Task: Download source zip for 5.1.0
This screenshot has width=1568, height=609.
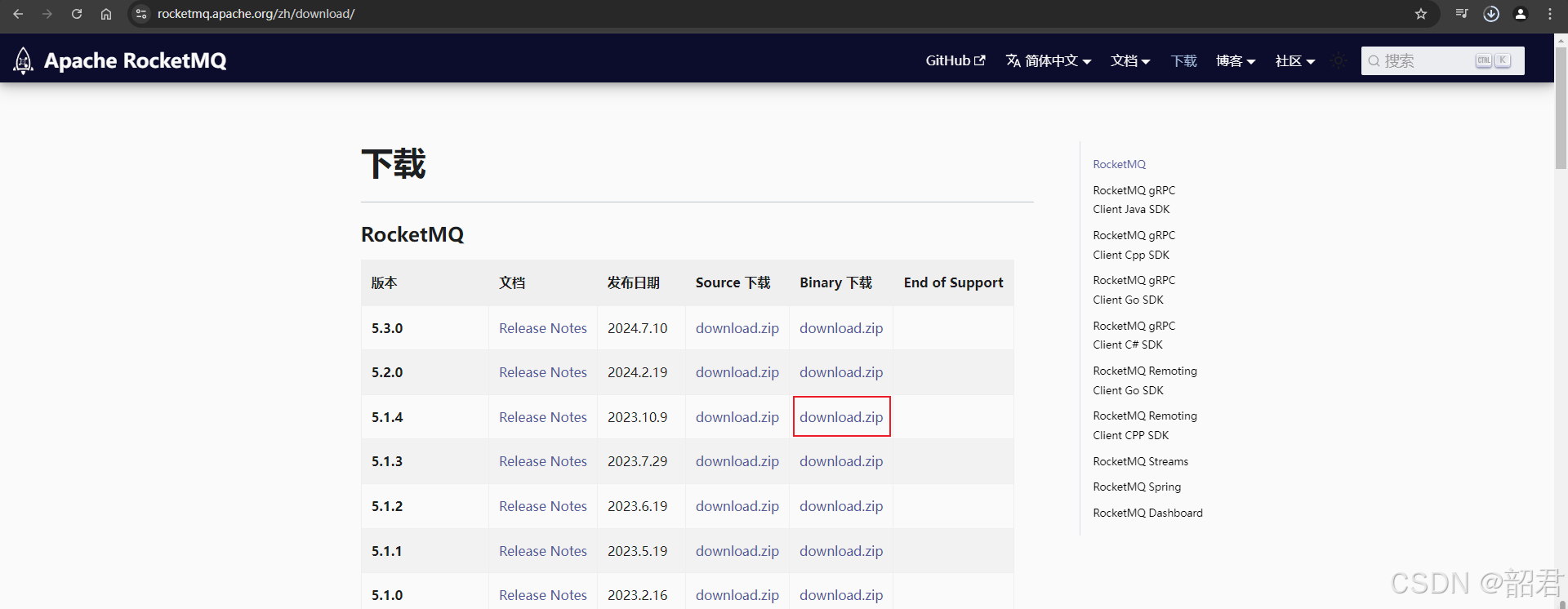Action: click(x=737, y=595)
